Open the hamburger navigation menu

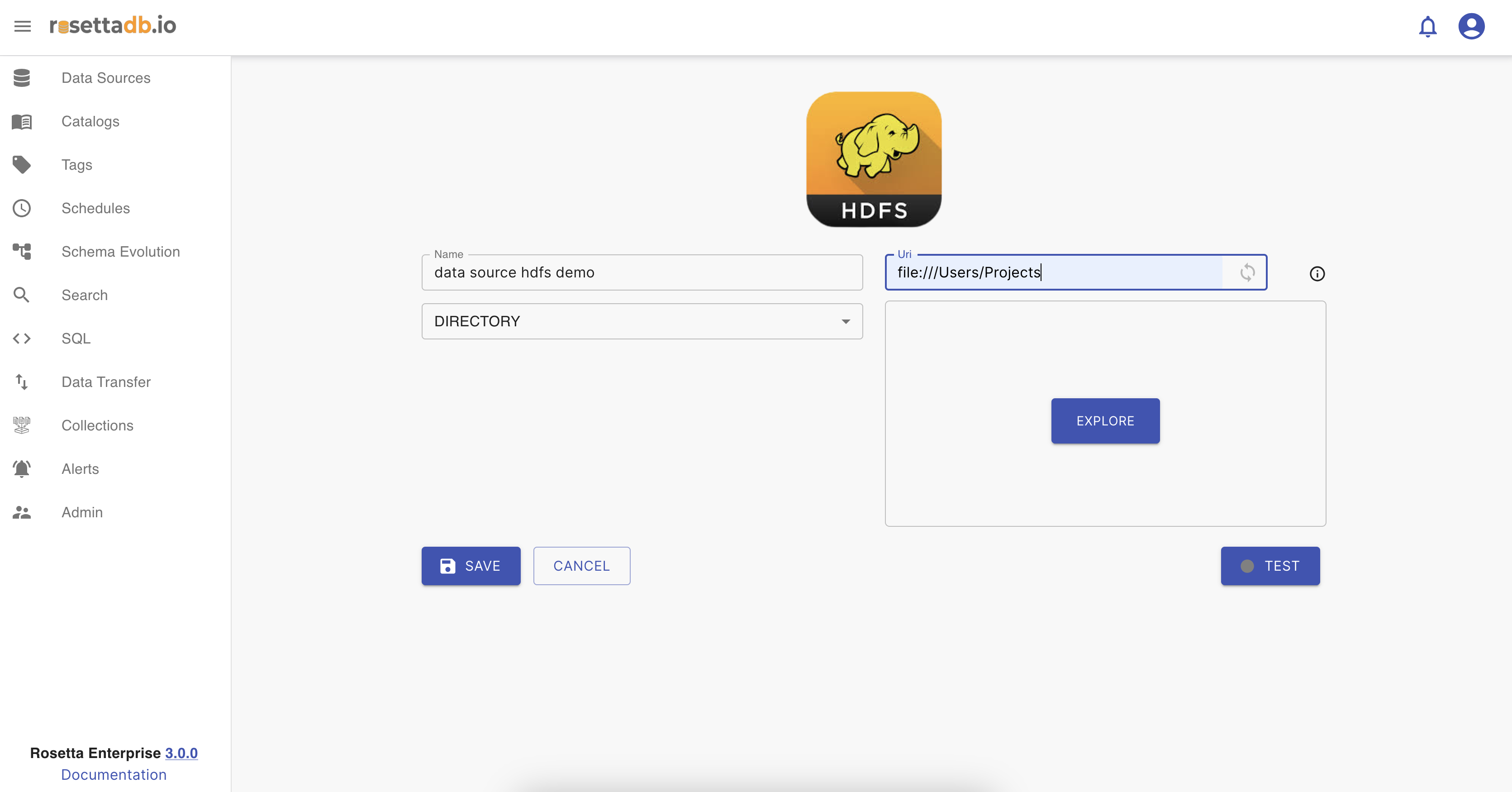[x=22, y=26]
